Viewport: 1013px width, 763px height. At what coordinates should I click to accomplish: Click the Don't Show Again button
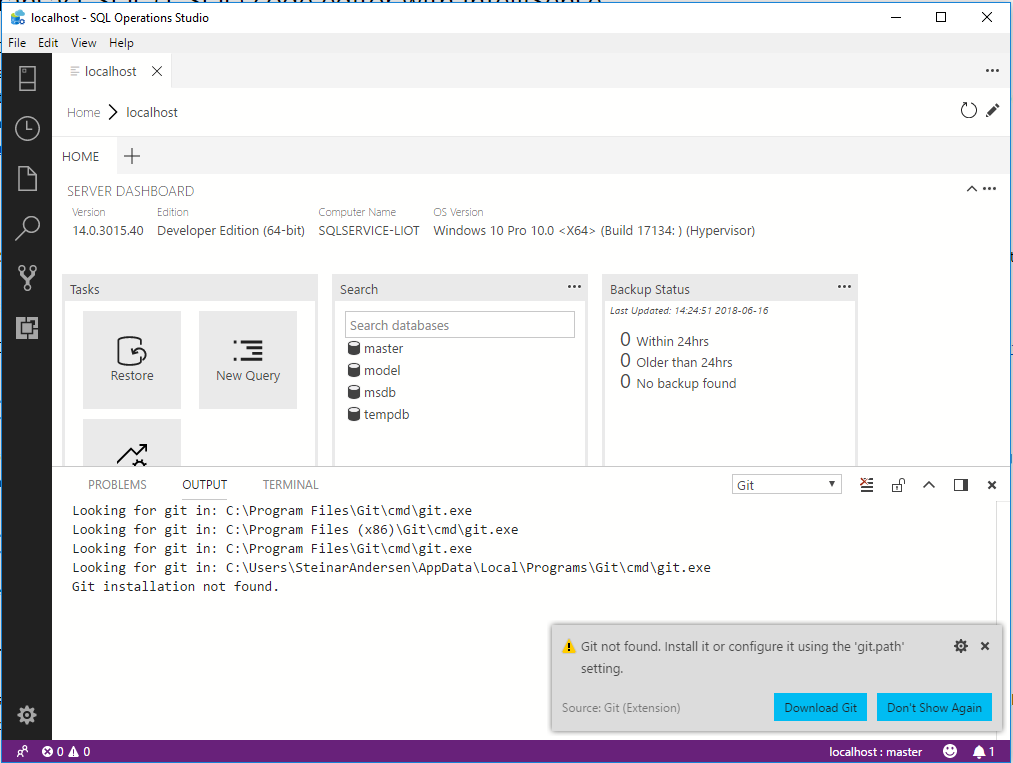[934, 707]
